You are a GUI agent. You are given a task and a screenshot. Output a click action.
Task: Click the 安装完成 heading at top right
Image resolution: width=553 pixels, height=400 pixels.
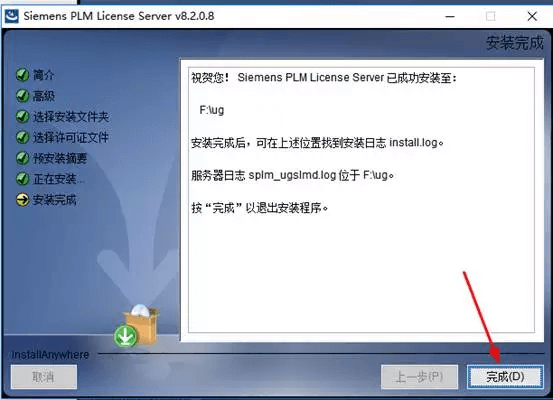515,43
